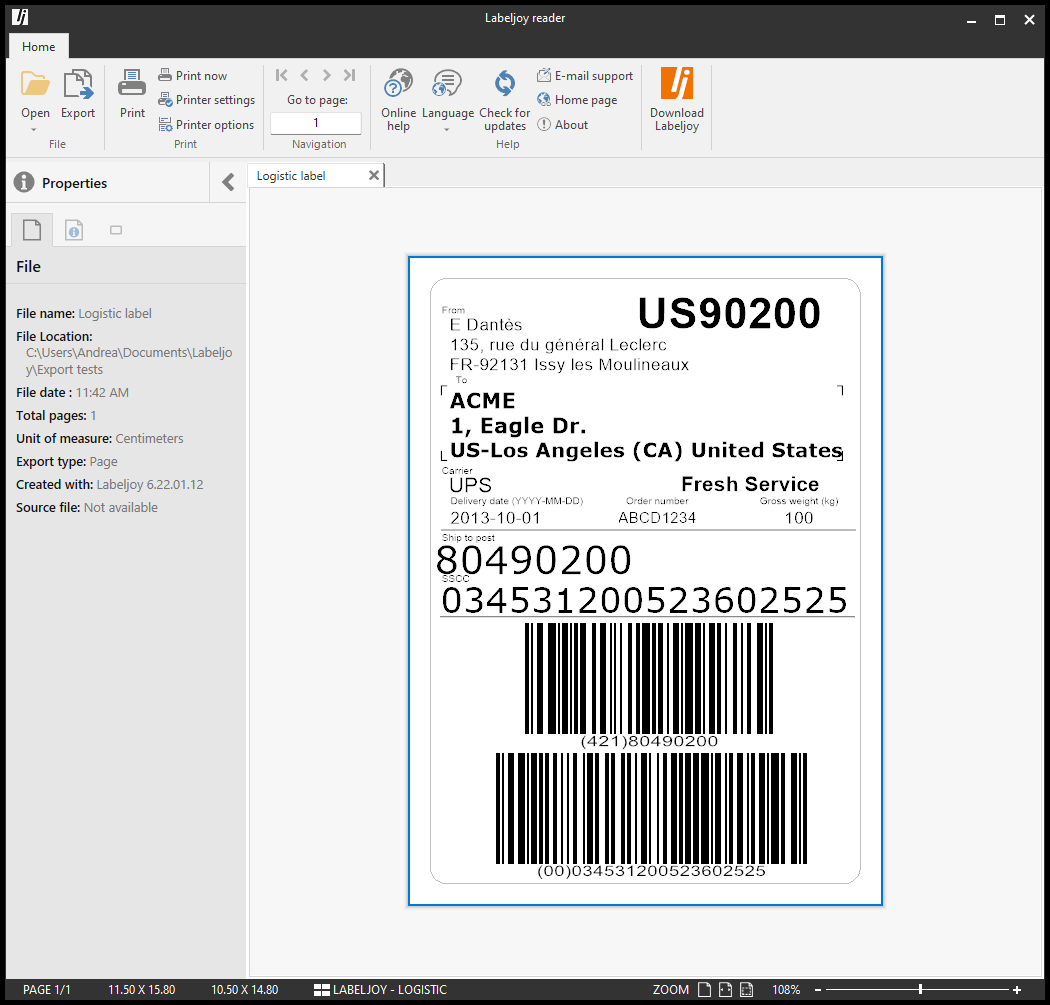
Task: Go to next page arrow
Action: (x=327, y=75)
